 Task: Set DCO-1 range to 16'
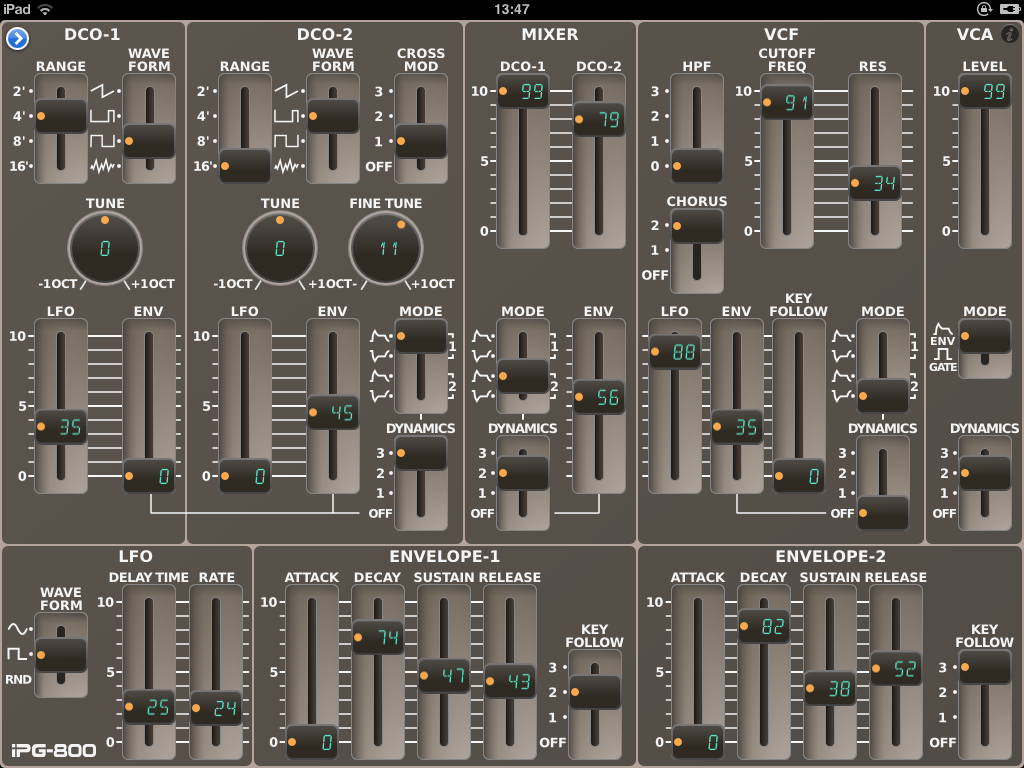point(60,166)
